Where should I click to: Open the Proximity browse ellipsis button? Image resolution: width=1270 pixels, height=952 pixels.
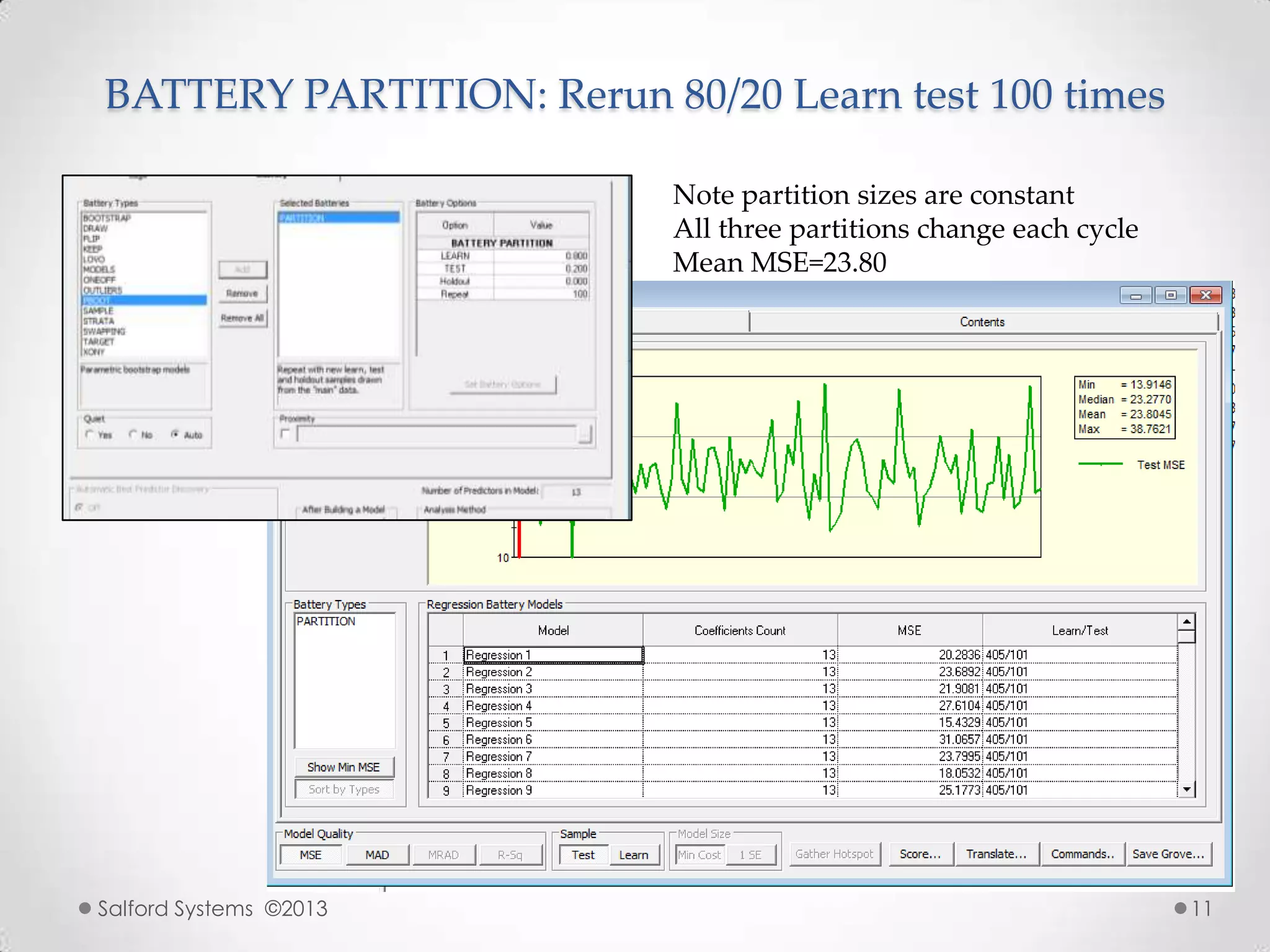point(585,434)
